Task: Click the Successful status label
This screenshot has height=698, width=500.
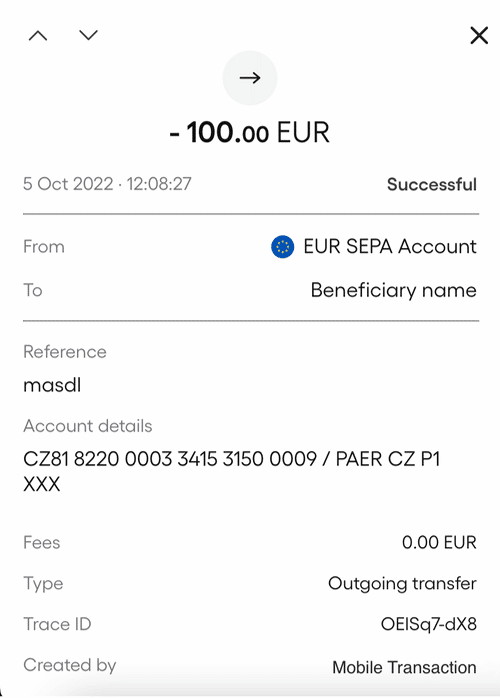Action: click(432, 184)
